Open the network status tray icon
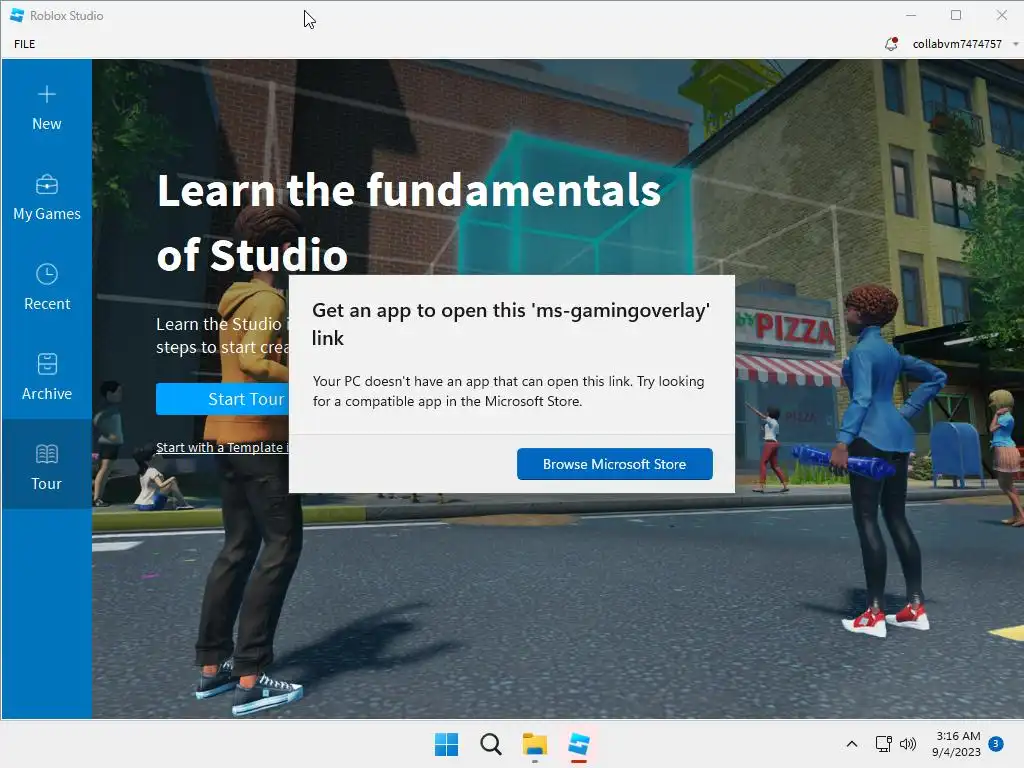 (884, 744)
